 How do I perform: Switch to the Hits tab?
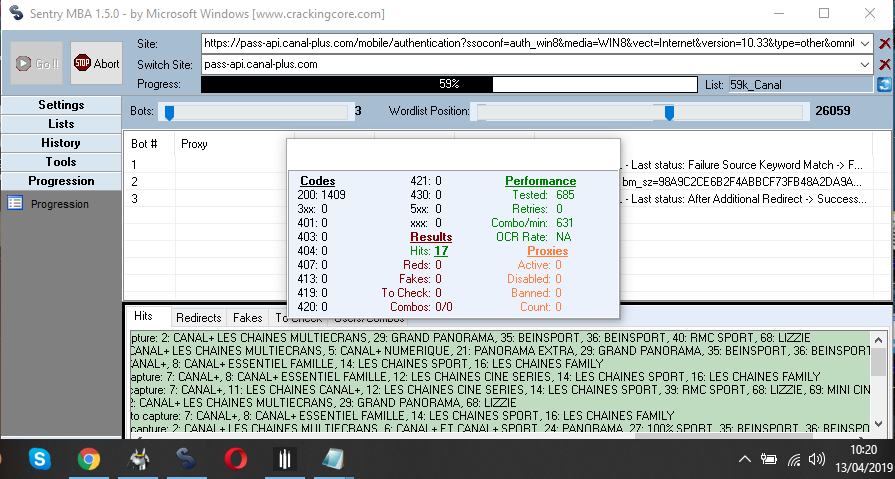143,317
